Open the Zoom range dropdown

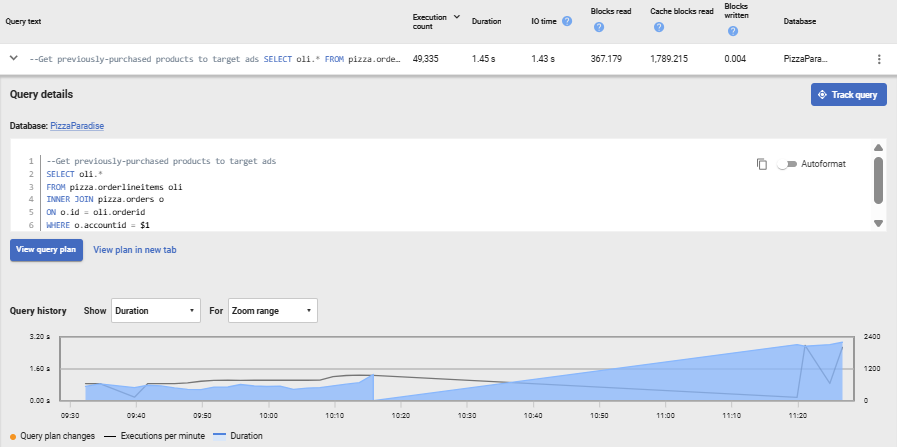272,311
